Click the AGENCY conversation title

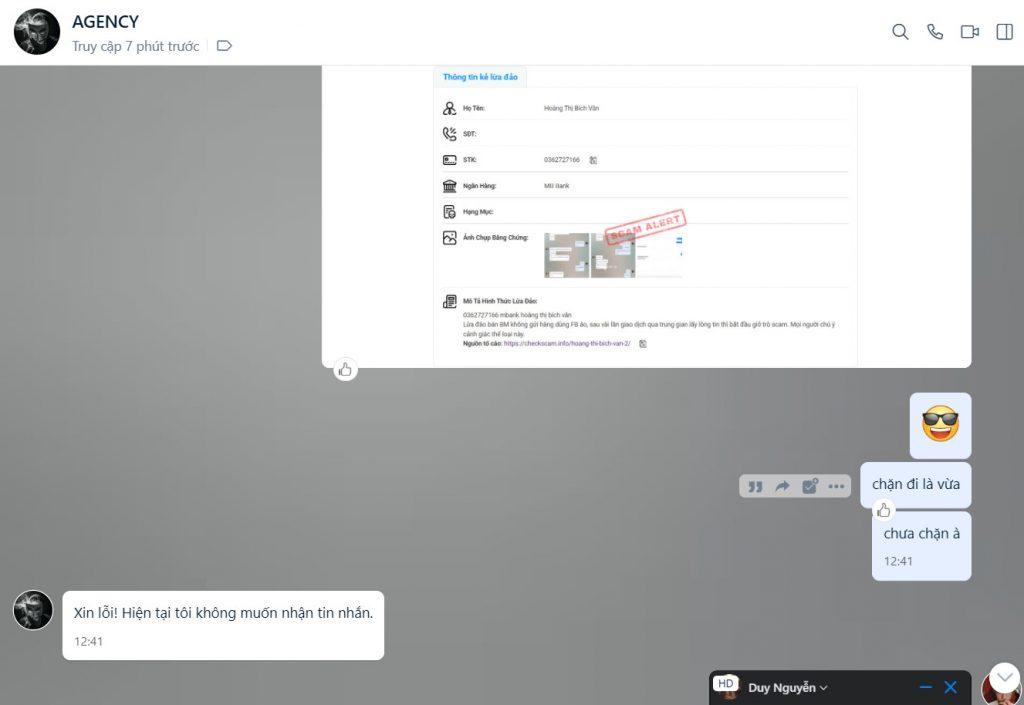point(105,22)
